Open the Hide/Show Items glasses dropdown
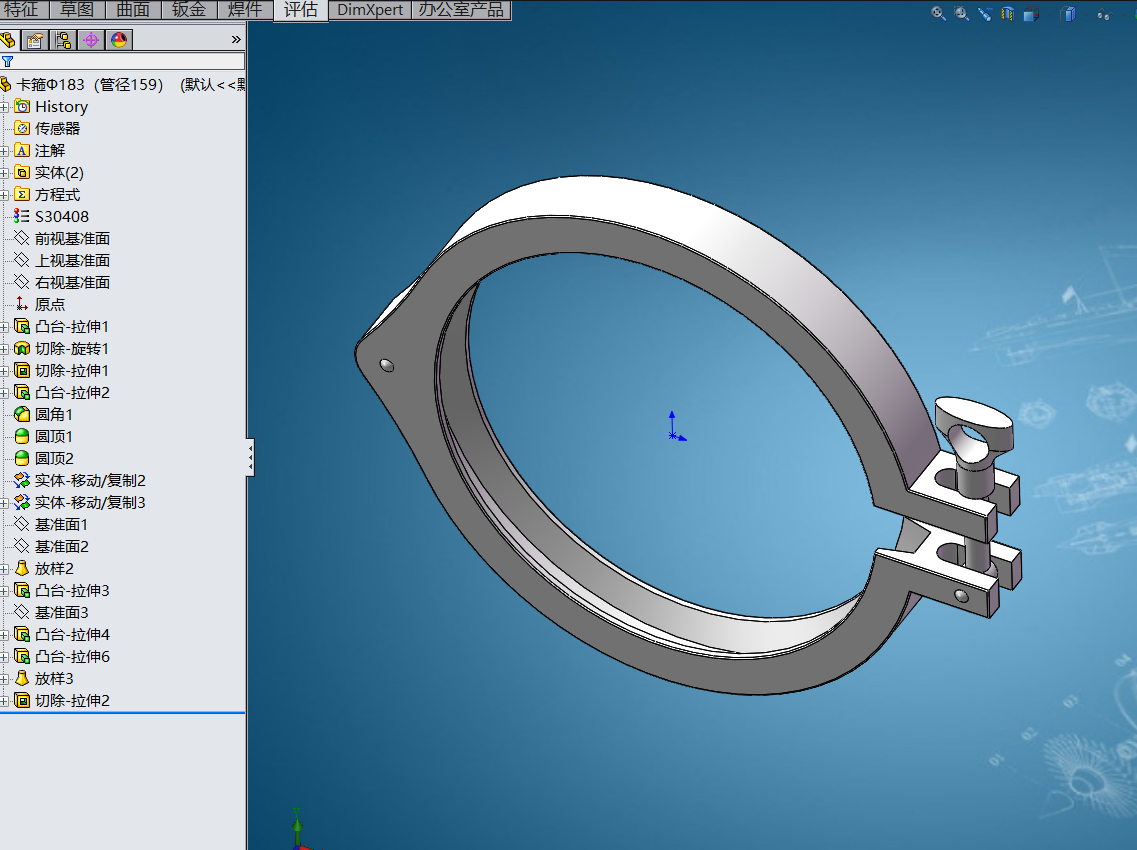 [1105, 14]
